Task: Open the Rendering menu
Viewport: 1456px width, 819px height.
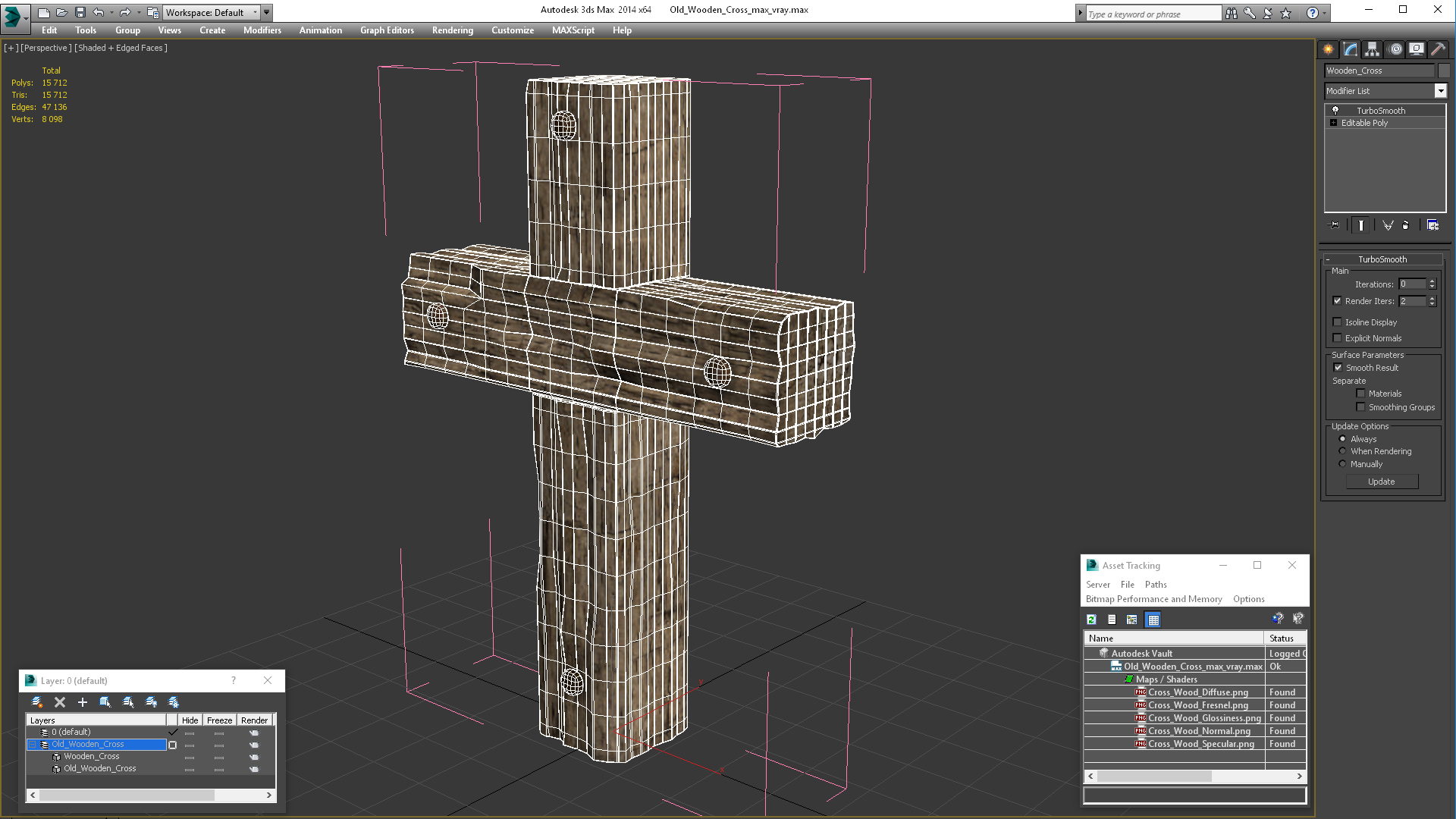Action: [452, 30]
